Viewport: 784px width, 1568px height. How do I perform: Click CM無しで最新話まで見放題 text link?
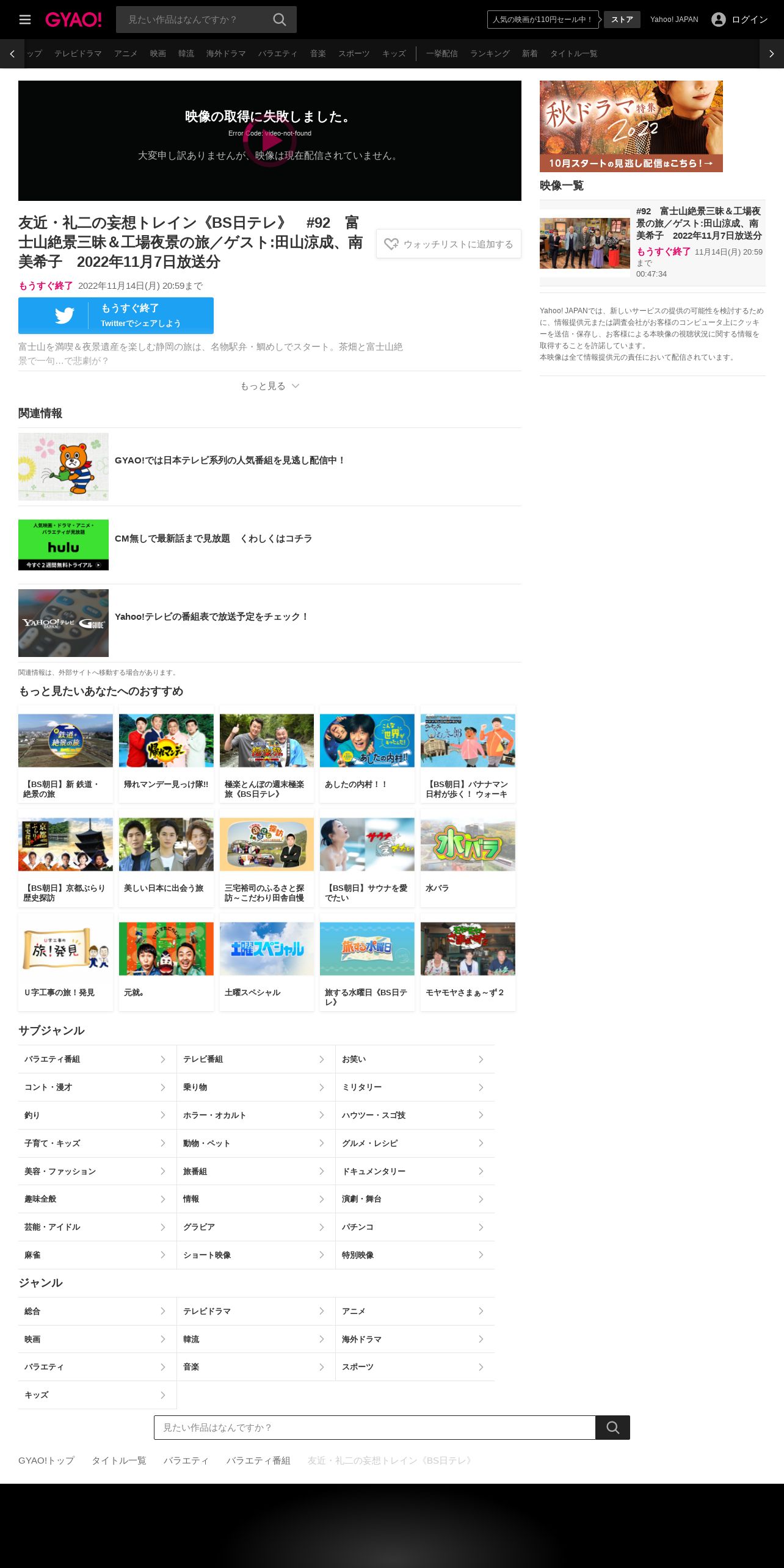(x=213, y=539)
